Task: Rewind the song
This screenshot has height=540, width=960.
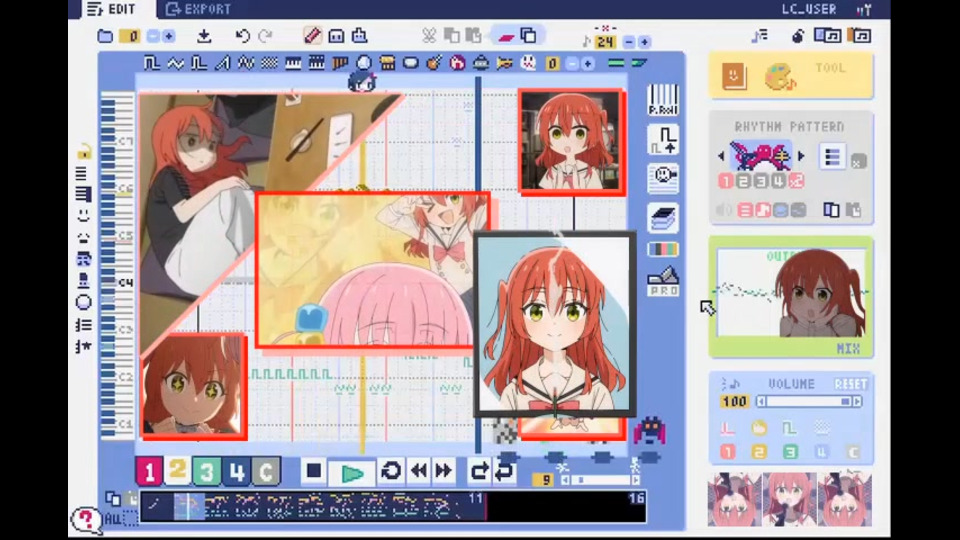Action: pyautogui.click(x=419, y=471)
